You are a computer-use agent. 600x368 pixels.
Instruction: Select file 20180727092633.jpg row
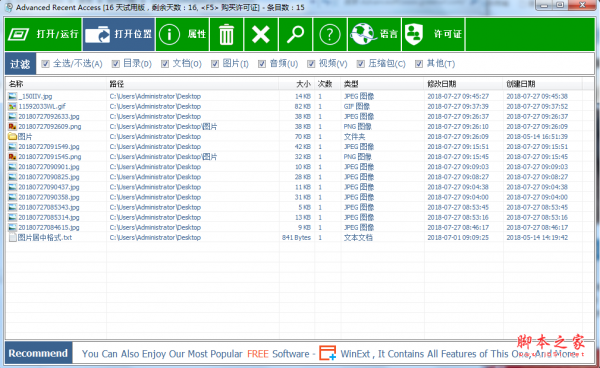(300, 116)
